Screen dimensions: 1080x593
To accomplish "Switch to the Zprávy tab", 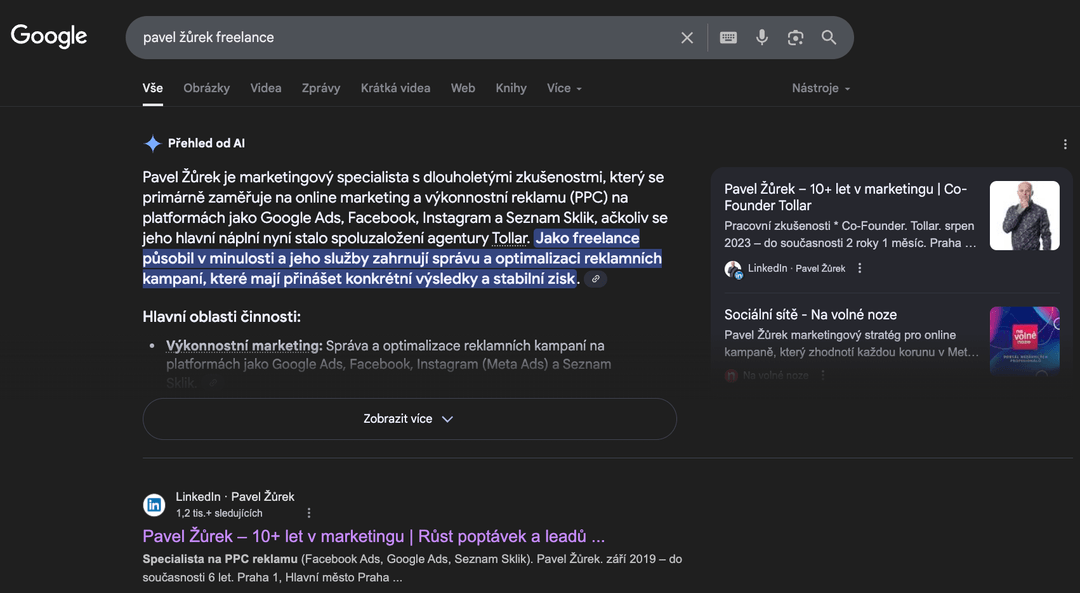I will click(x=321, y=88).
